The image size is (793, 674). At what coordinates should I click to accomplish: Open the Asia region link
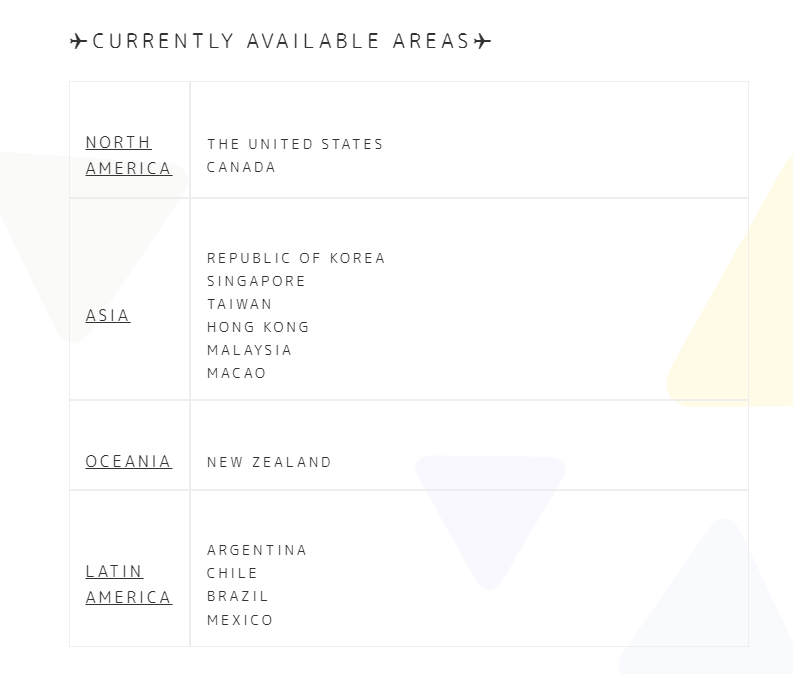pos(108,315)
